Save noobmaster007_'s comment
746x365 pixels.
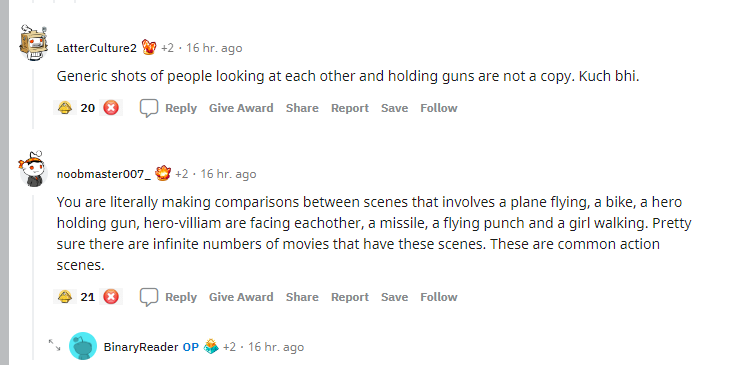[394, 297]
